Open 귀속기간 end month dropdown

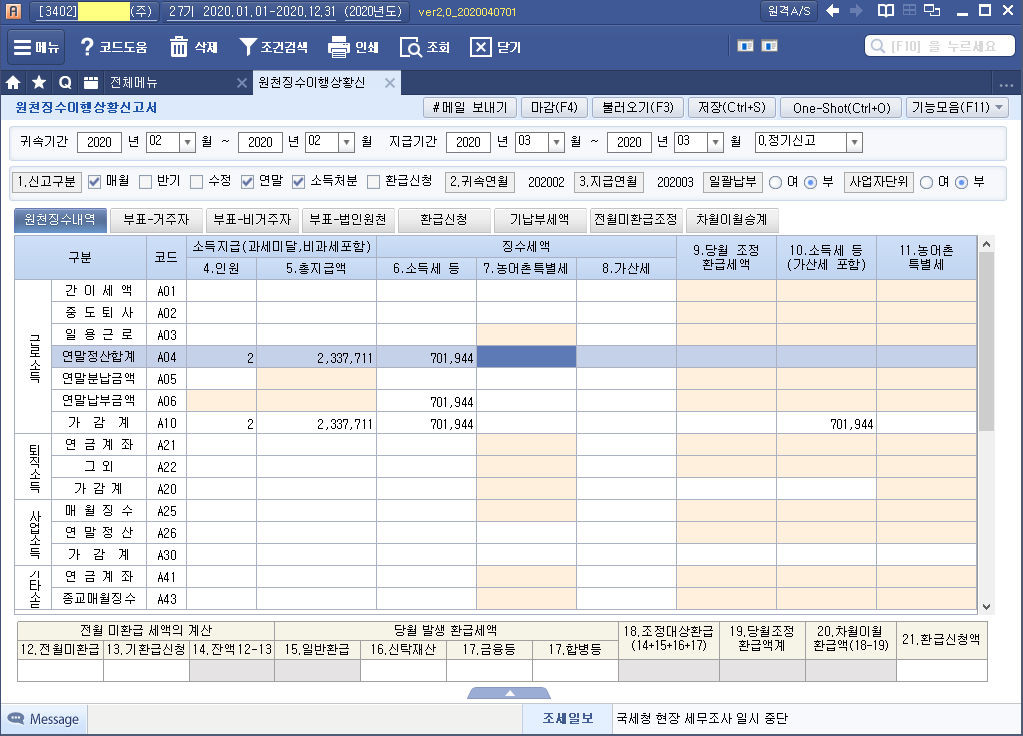pyautogui.click(x=347, y=142)
